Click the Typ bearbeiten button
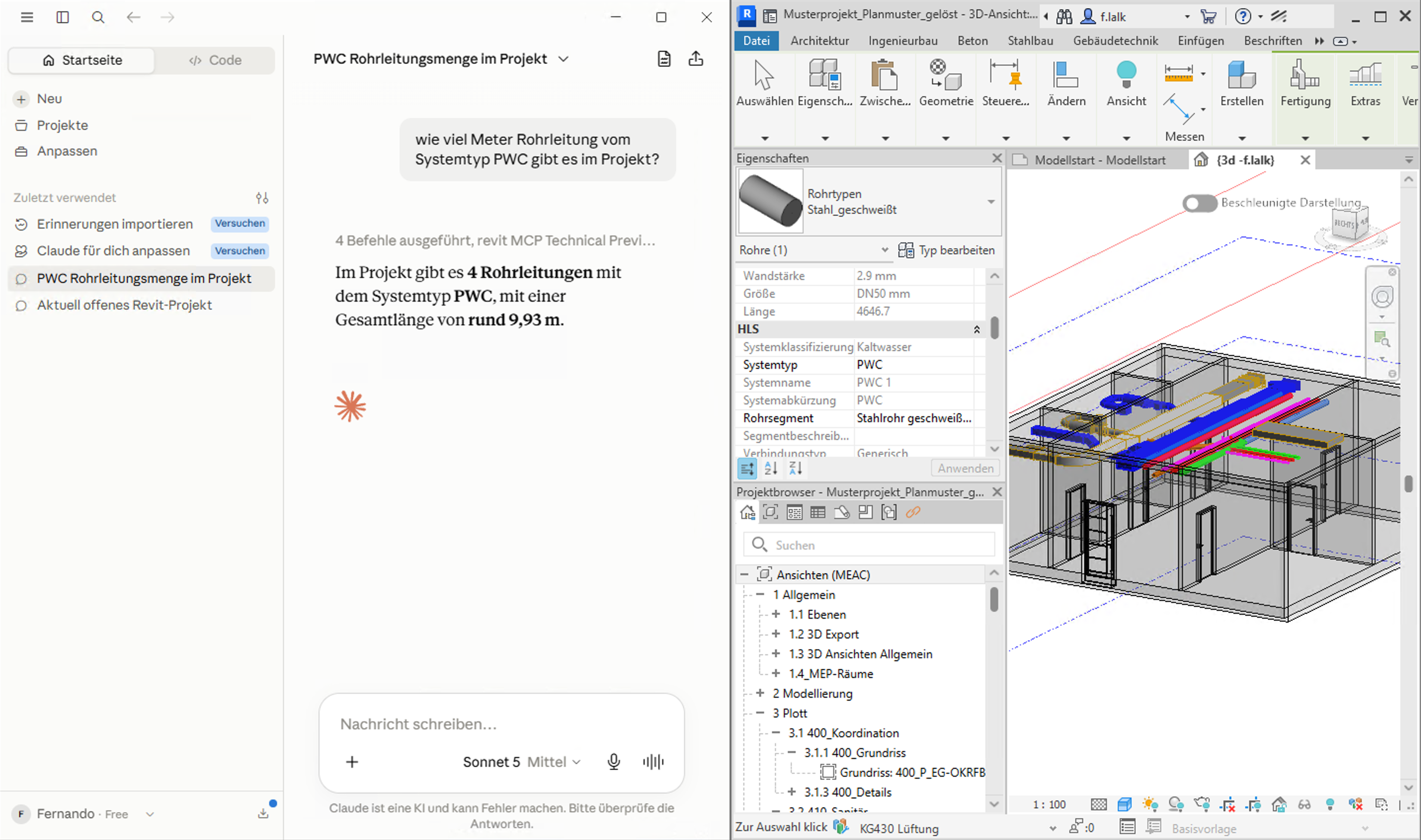 click(946, 250)
